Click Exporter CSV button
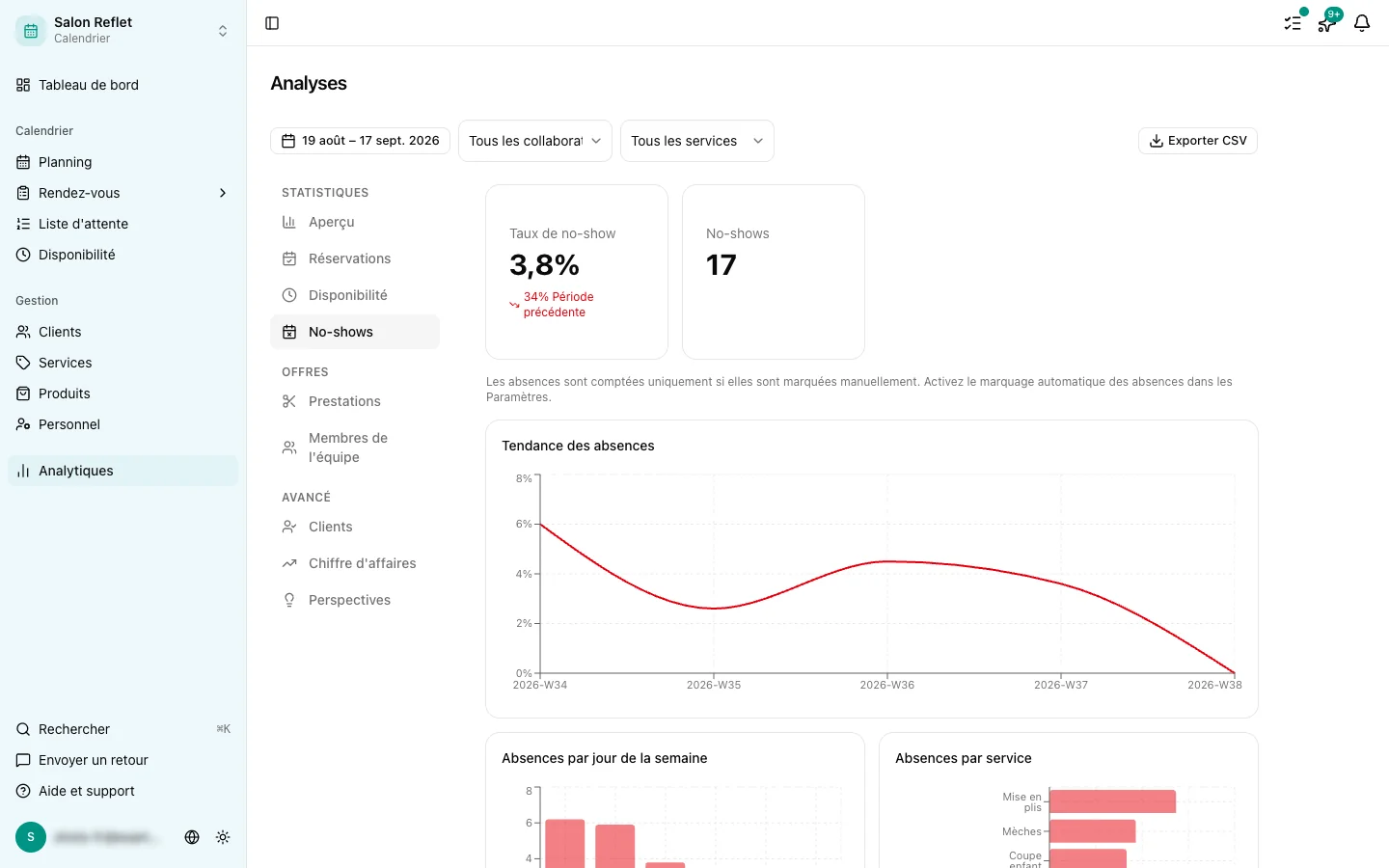 click(1198, 141)
